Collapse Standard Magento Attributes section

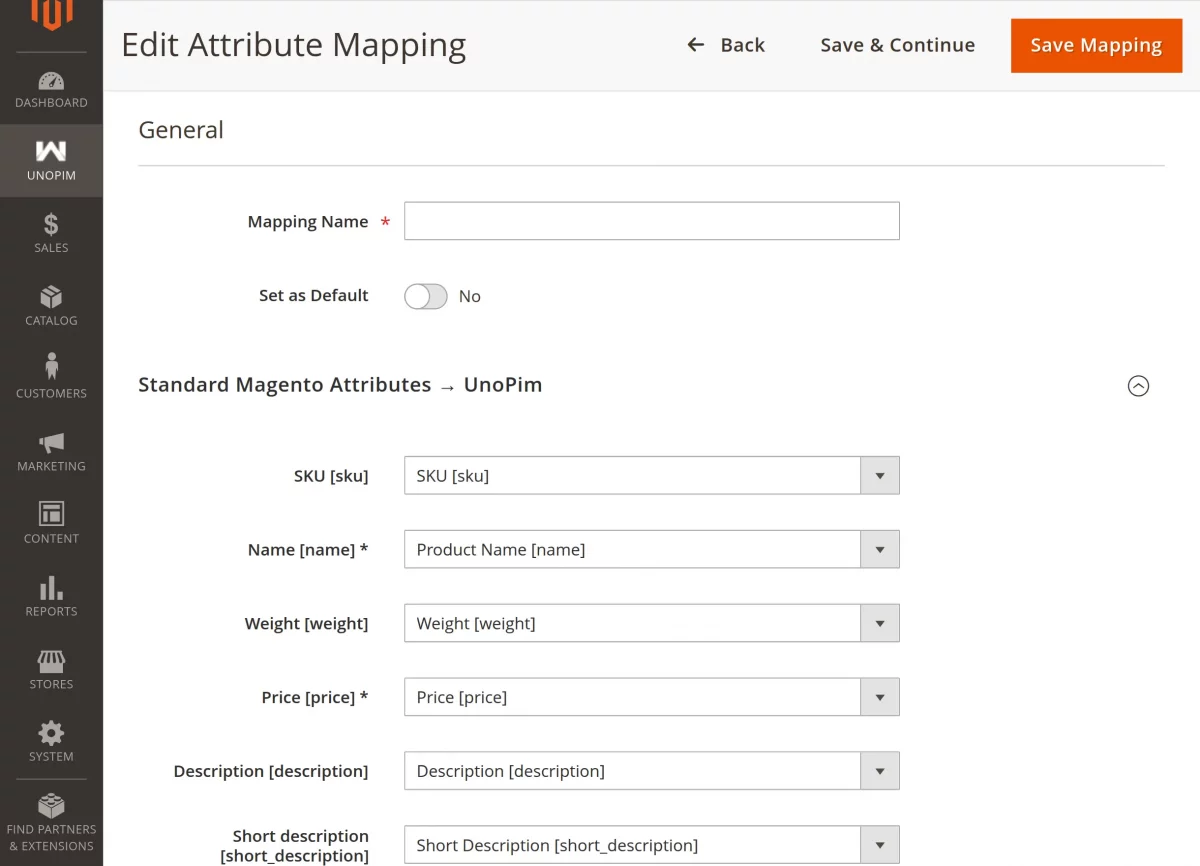tap(1138, 386)
